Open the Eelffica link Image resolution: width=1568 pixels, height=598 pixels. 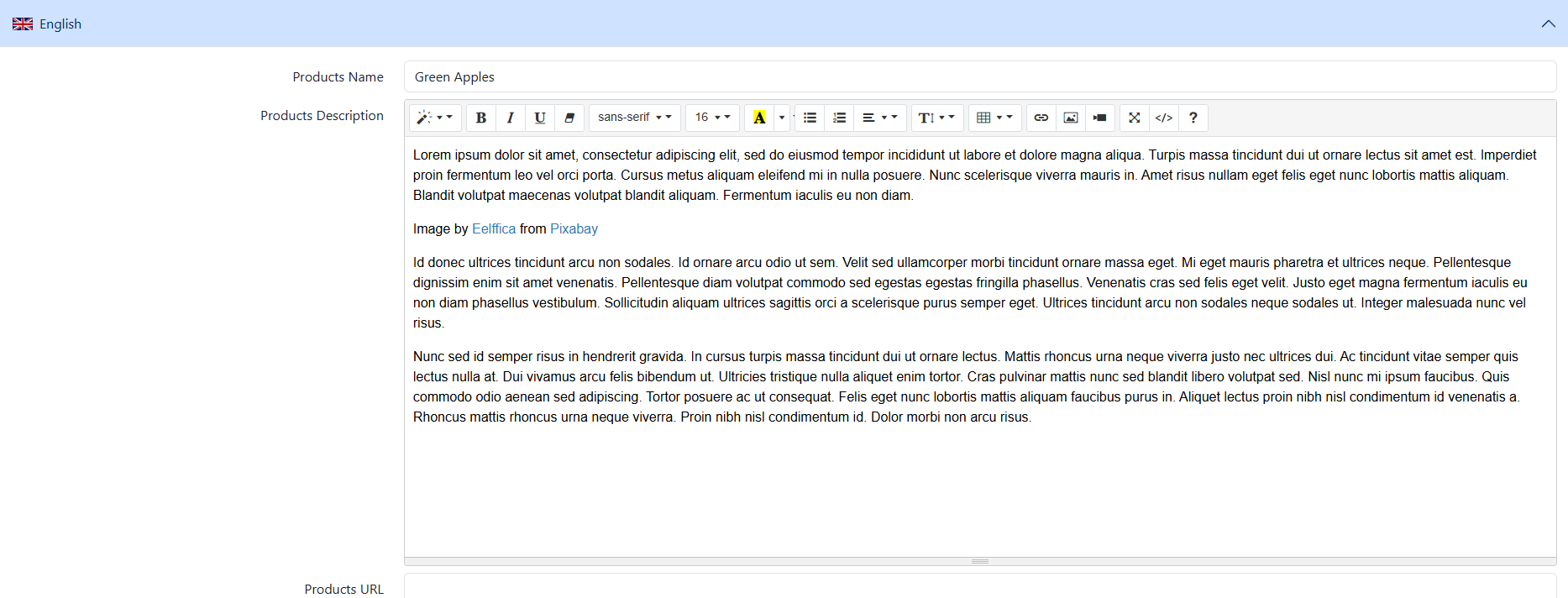point(494,228)
